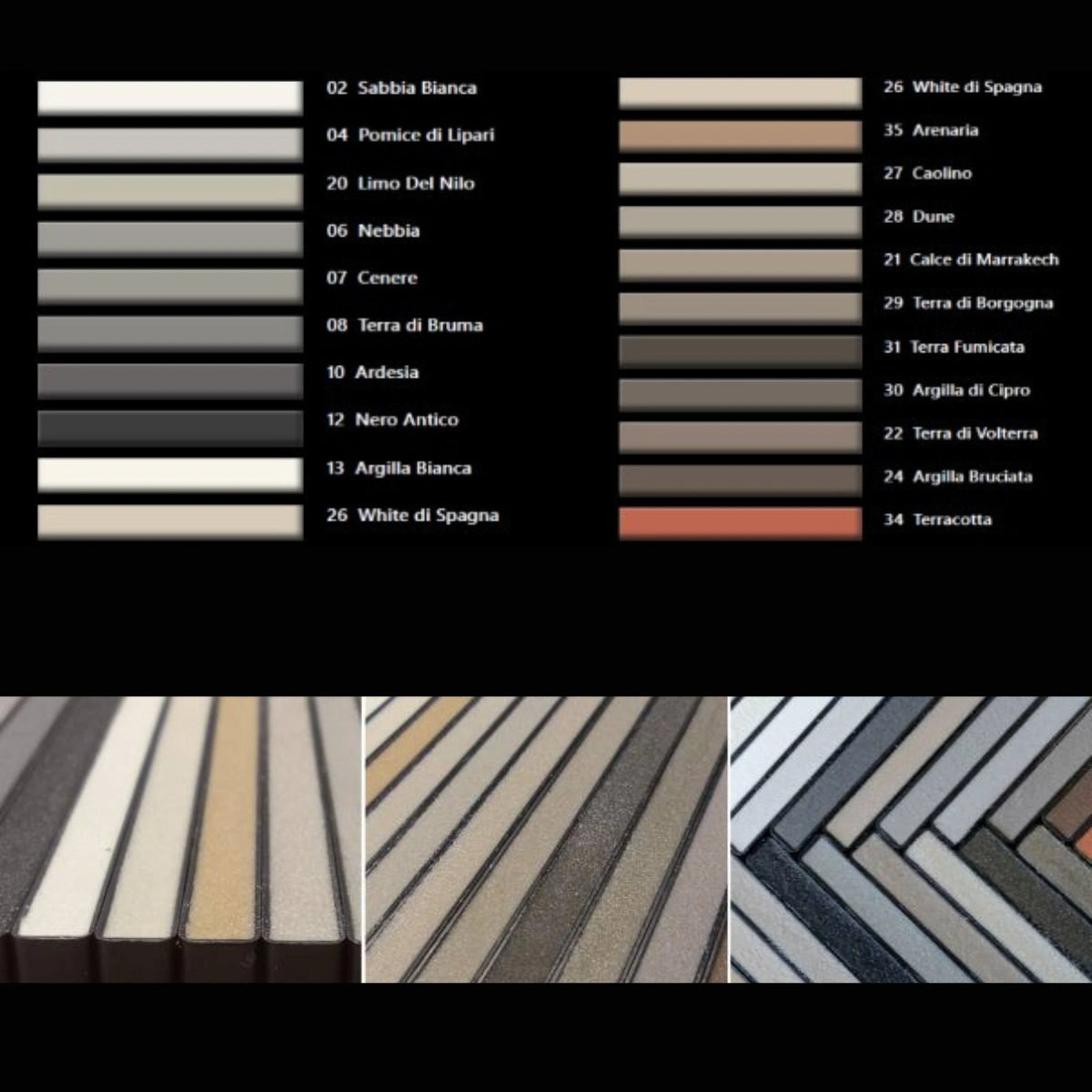Click the '24 Argilla Bruciata' label
Image resolution: width=1092 pixels, height=1092 pixels.
click(958, 476)
